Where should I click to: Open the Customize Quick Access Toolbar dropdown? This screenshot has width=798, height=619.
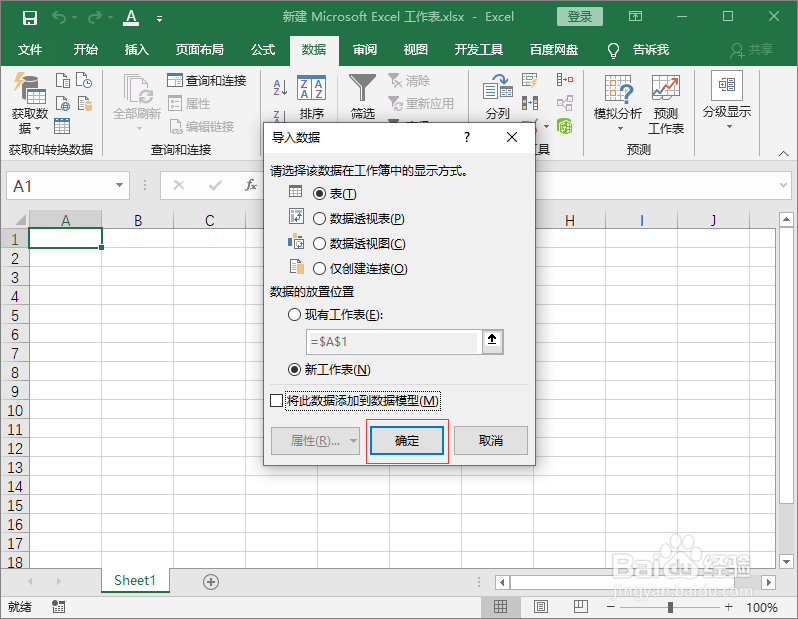(x=159, y=19)
